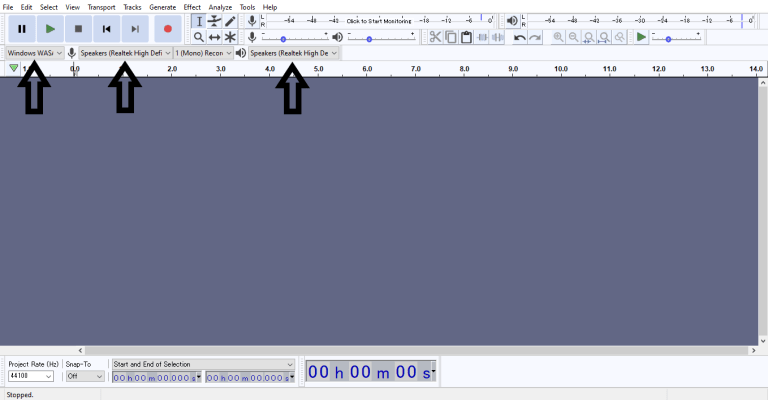Click the Redo arrow icon
Screen dimensions: 768x400
(535, 37)
